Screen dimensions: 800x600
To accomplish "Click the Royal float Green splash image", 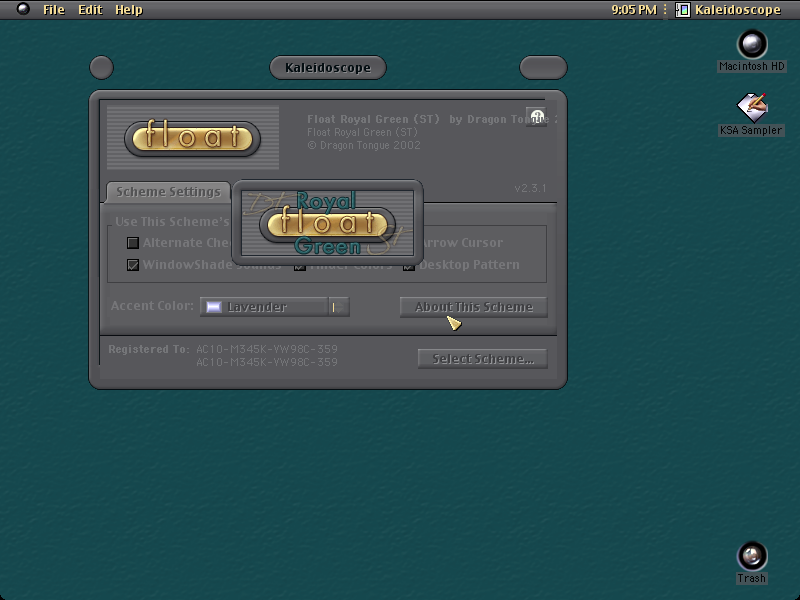I will (328, 223).
